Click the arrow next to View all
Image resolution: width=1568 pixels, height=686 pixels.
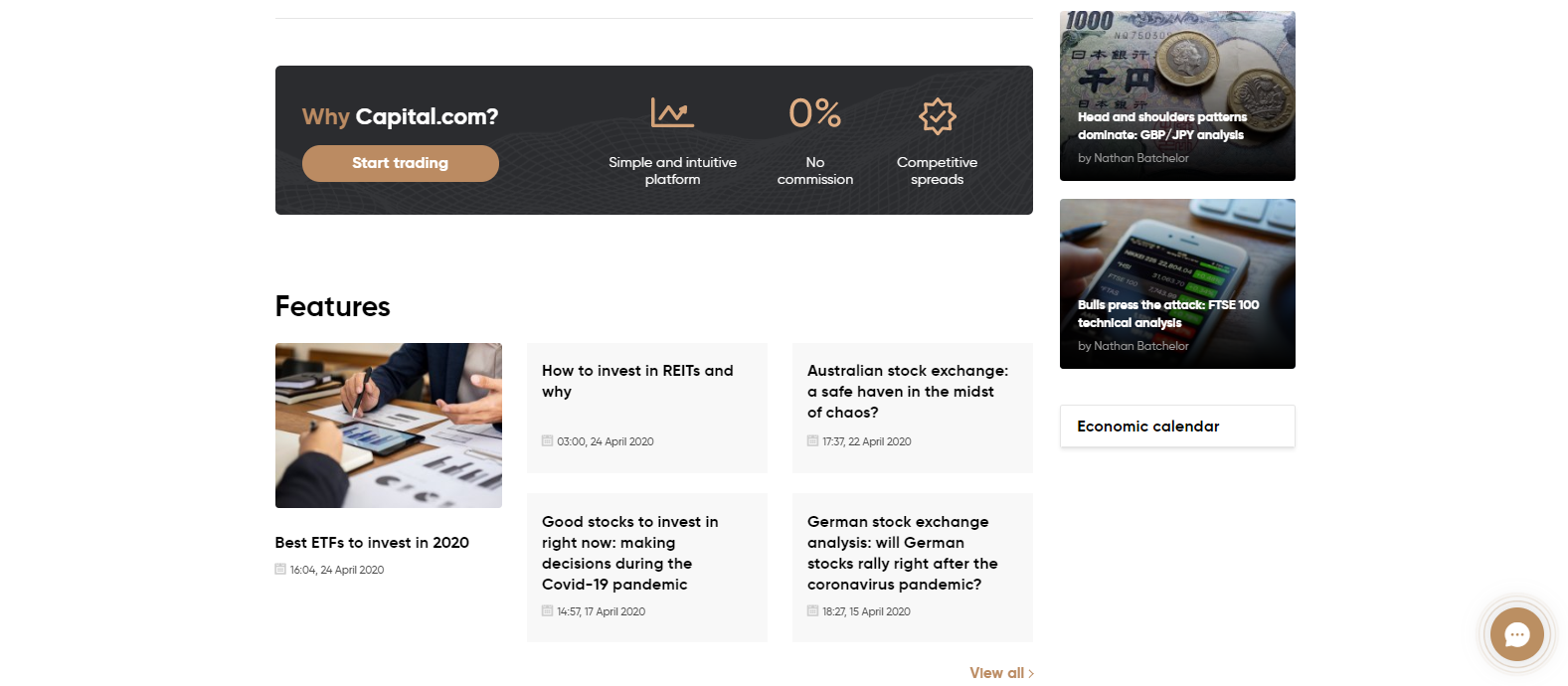1031,674
